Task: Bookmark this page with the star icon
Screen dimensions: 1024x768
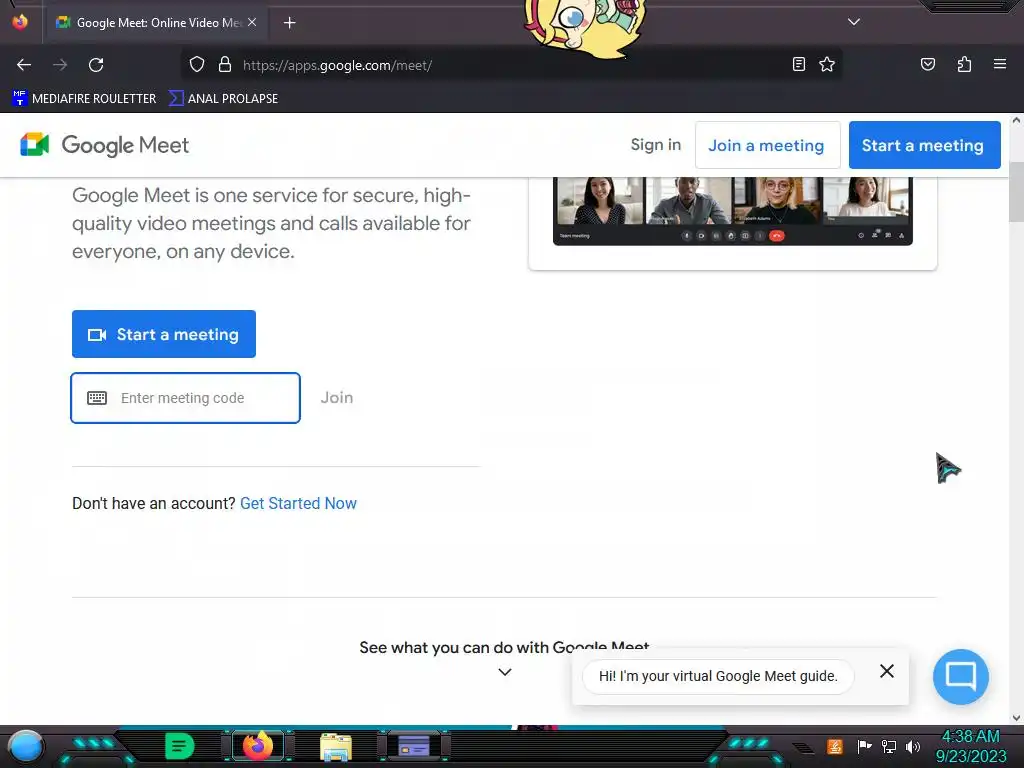Action: (x=827, y=64)
